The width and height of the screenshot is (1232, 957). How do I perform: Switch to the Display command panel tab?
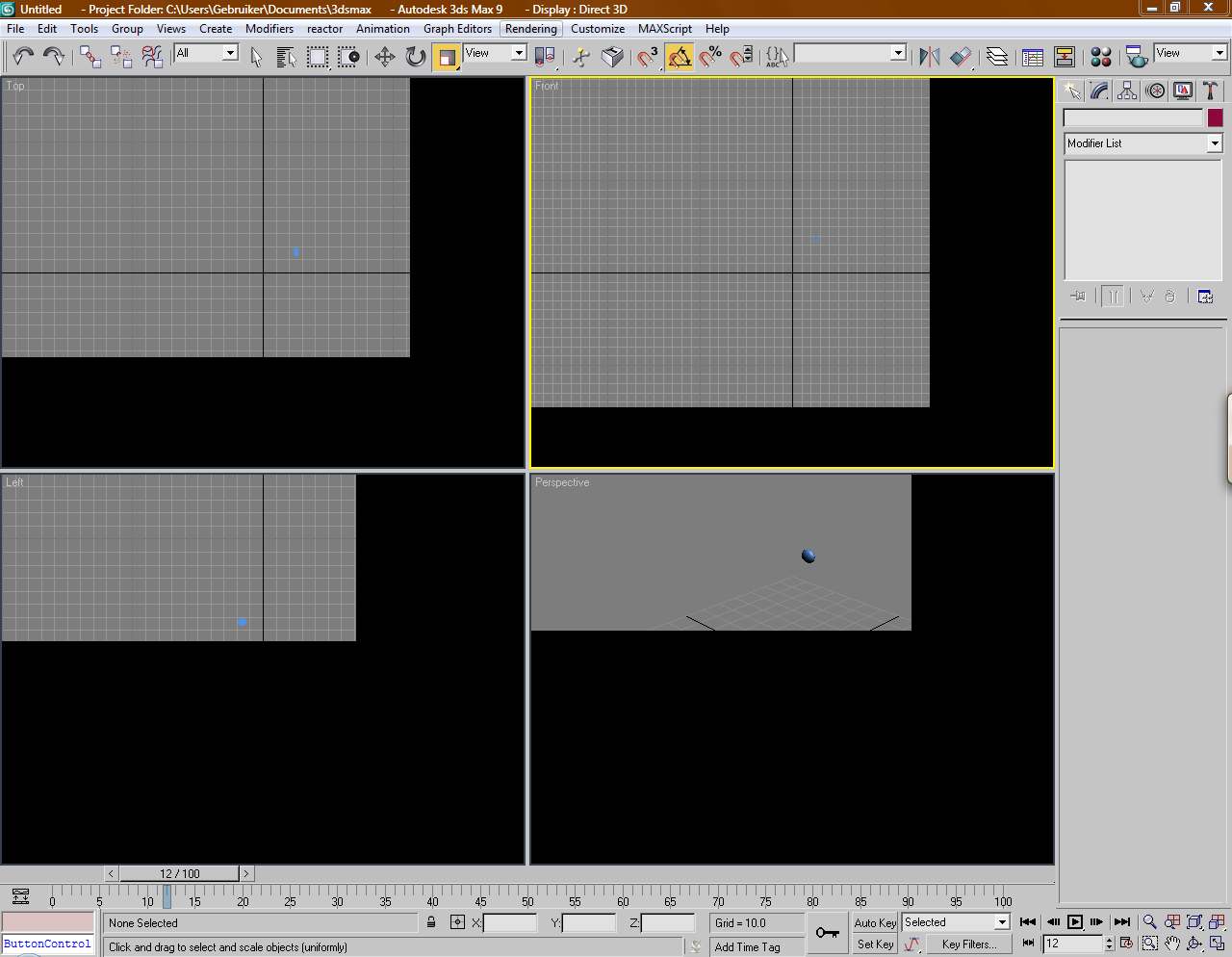point(1183,91)
